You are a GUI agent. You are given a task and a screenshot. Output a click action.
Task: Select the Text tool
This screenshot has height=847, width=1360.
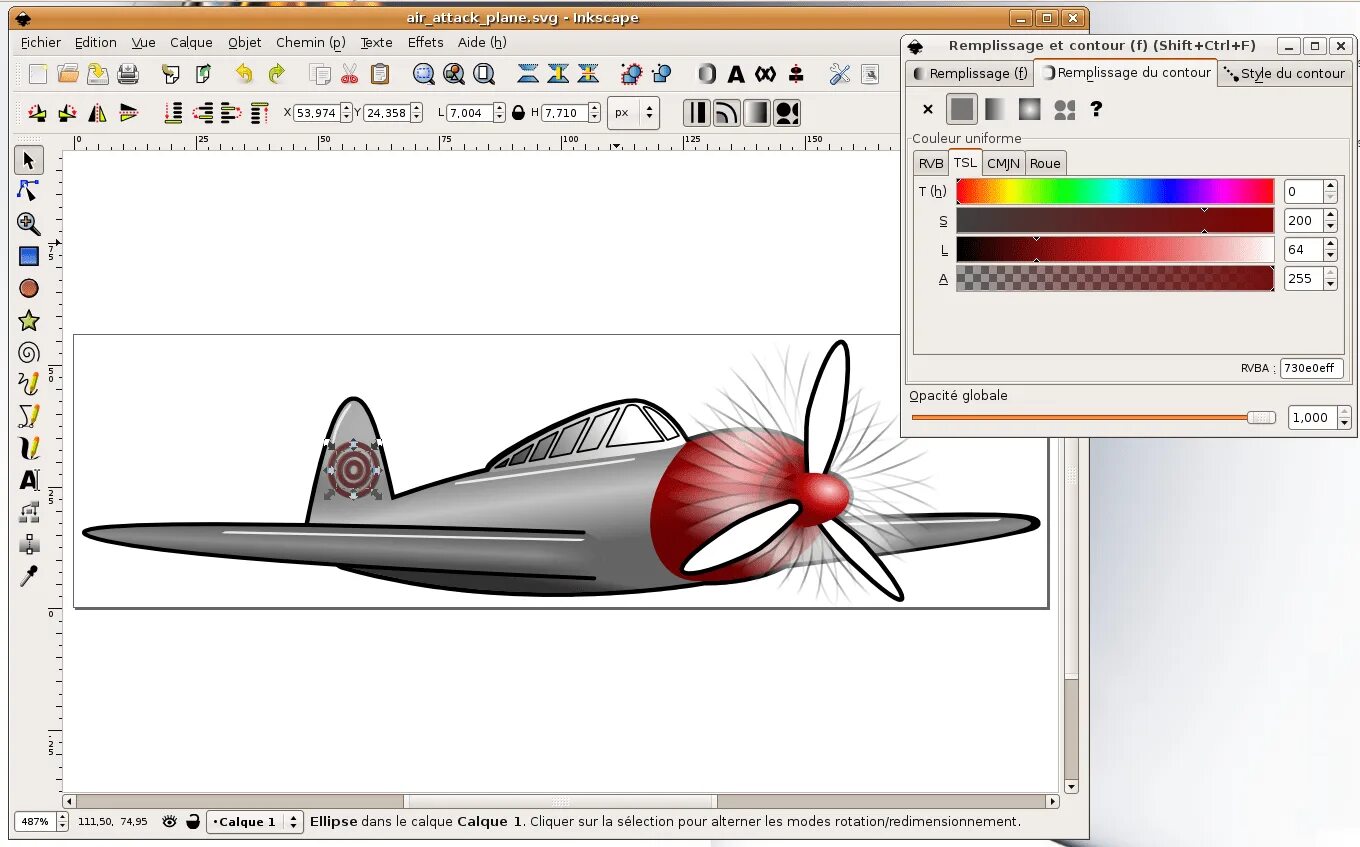[28, 480]
